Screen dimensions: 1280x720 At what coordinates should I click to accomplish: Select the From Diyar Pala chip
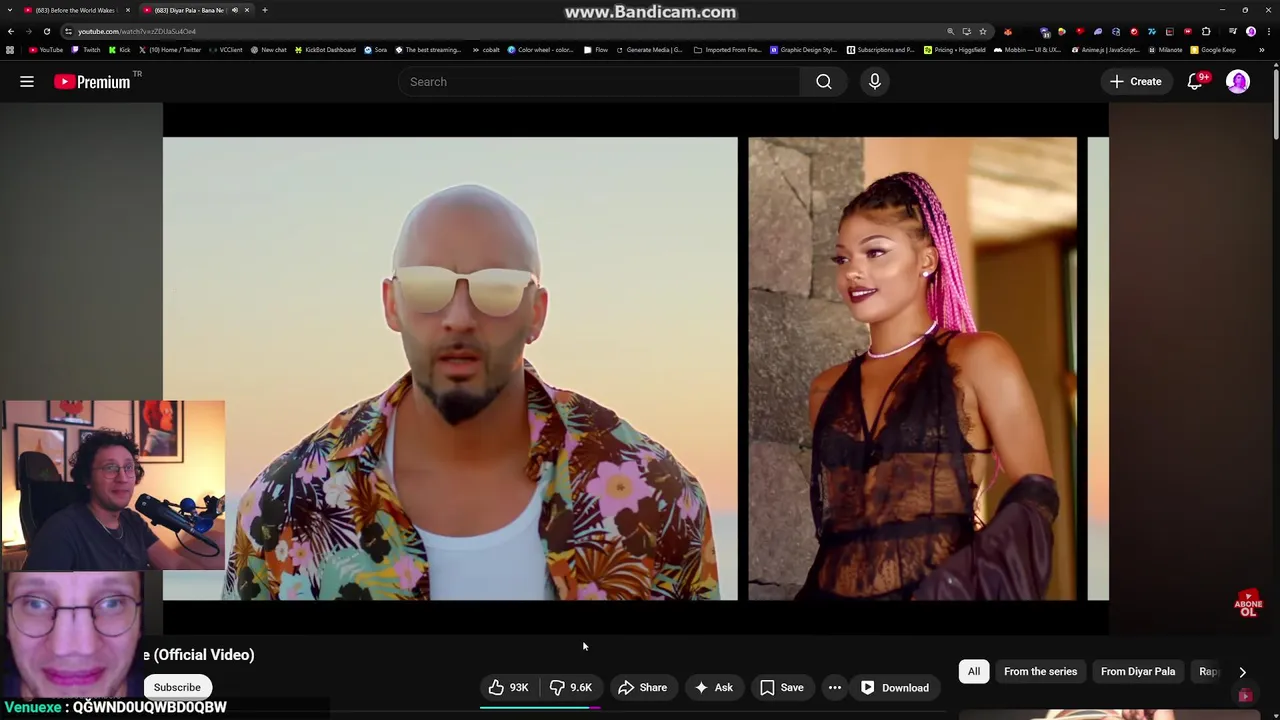click(x=1138, y=672)
